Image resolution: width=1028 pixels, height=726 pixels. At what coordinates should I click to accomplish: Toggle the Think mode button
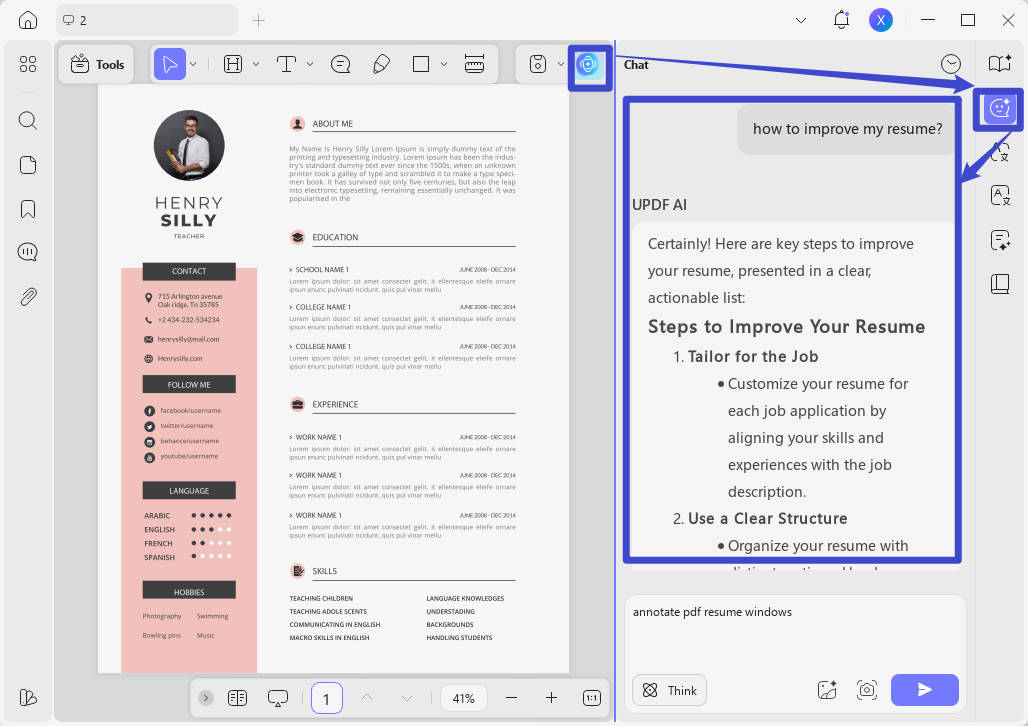(669, 690)
